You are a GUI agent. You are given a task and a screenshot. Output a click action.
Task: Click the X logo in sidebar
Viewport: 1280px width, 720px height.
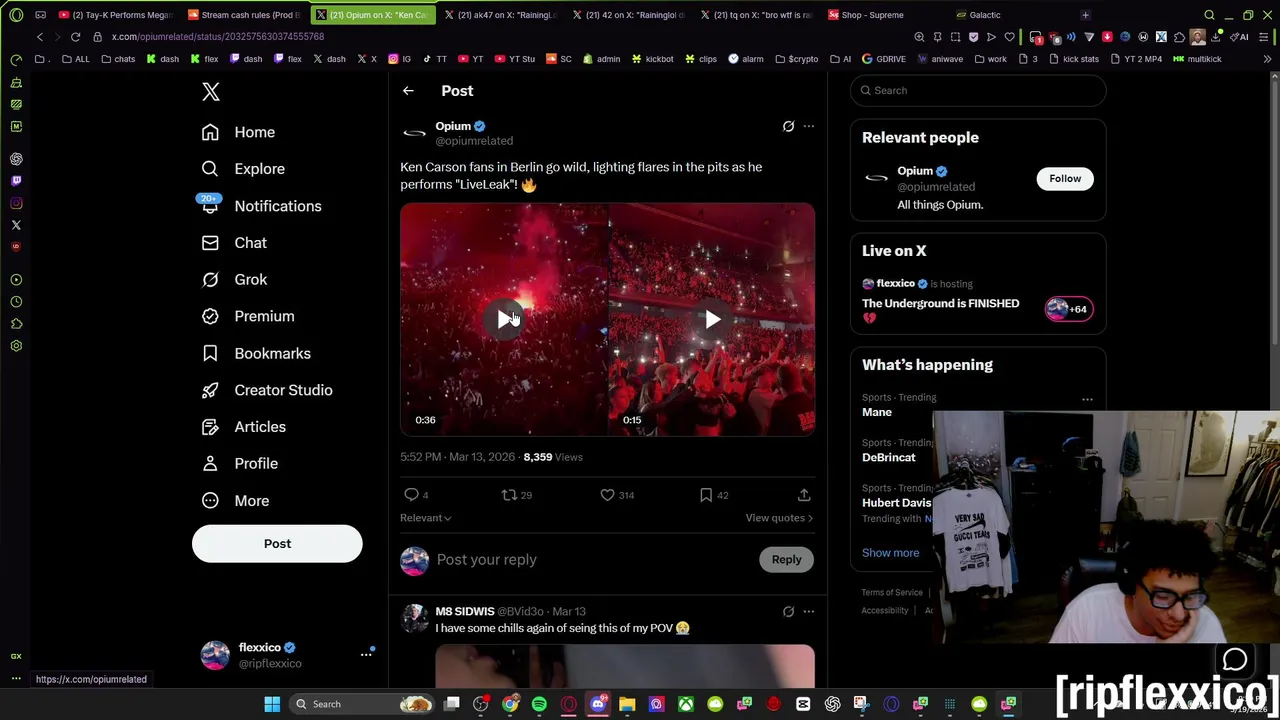pos(210,92)
